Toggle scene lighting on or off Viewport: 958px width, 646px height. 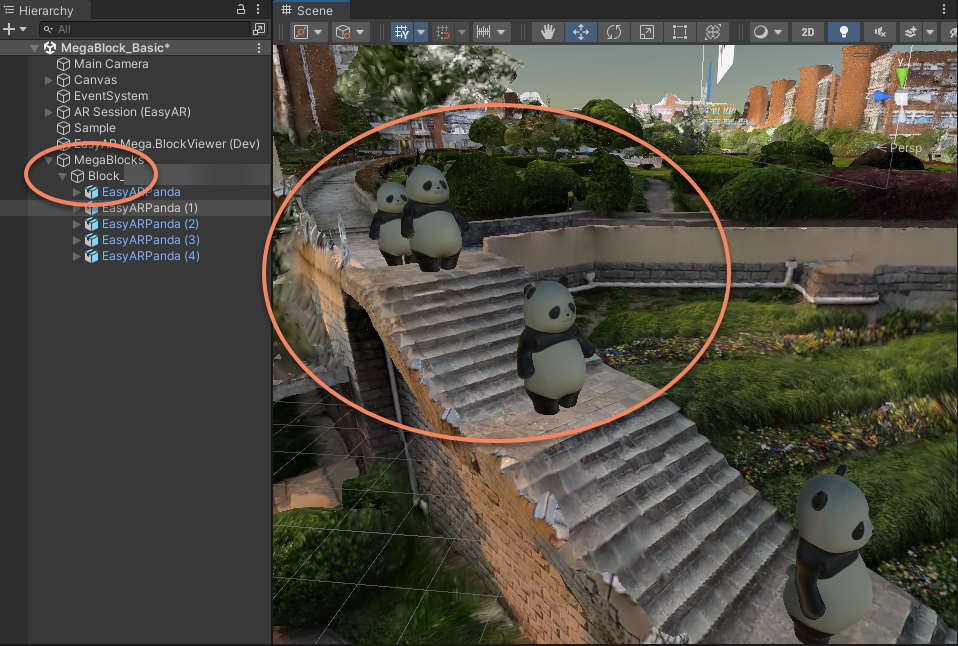[x=843, y=32]
